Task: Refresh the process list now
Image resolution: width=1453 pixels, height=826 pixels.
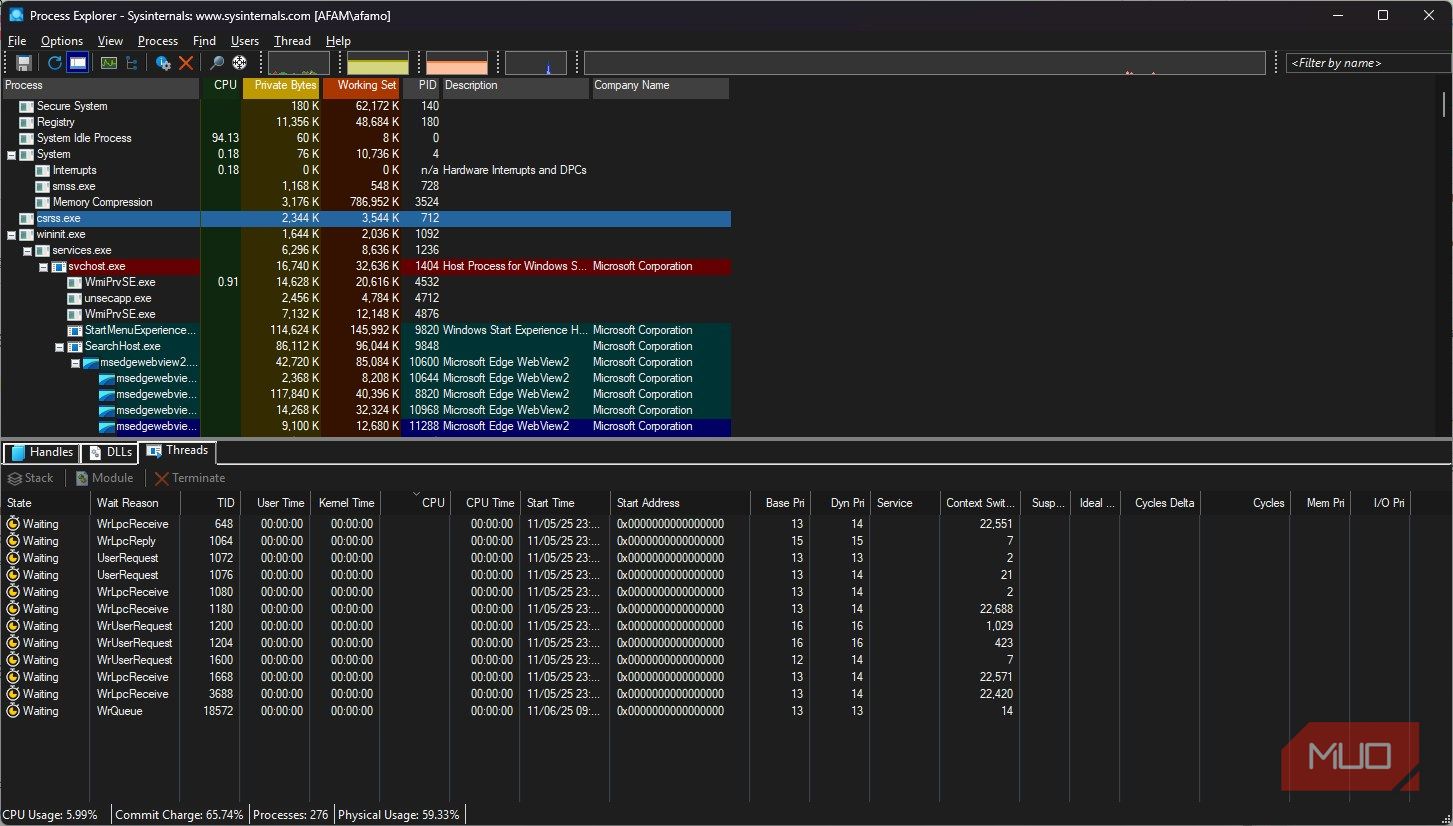Action: coord(55,63)
